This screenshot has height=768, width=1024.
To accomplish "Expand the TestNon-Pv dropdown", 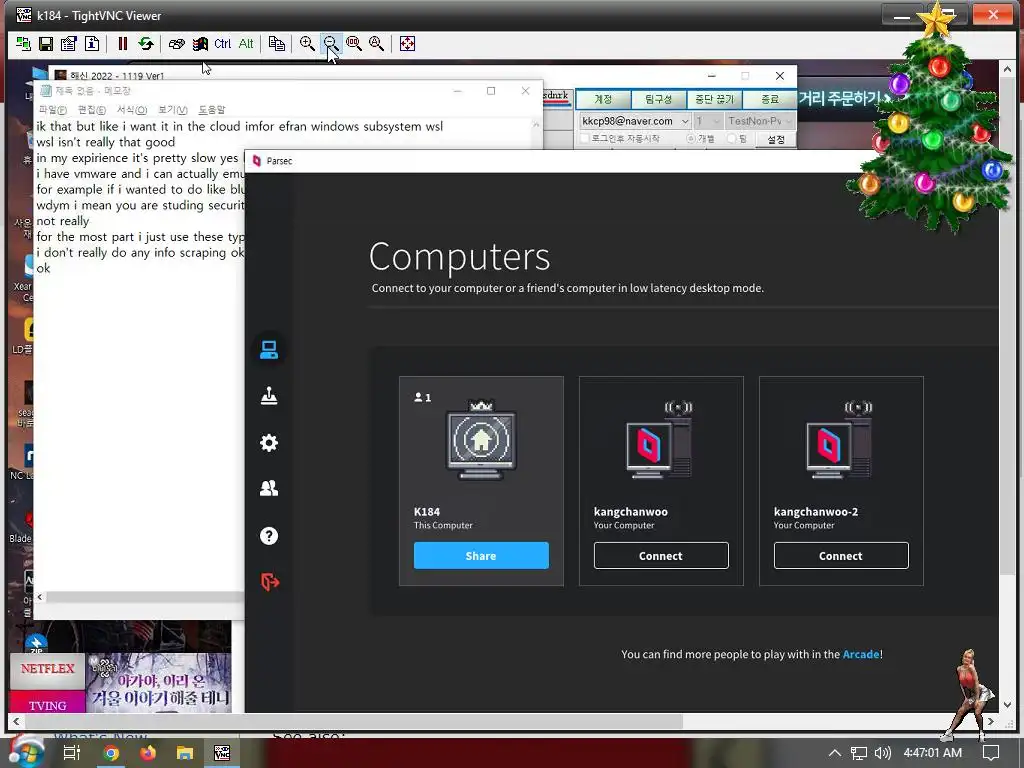I will (789, 121).
